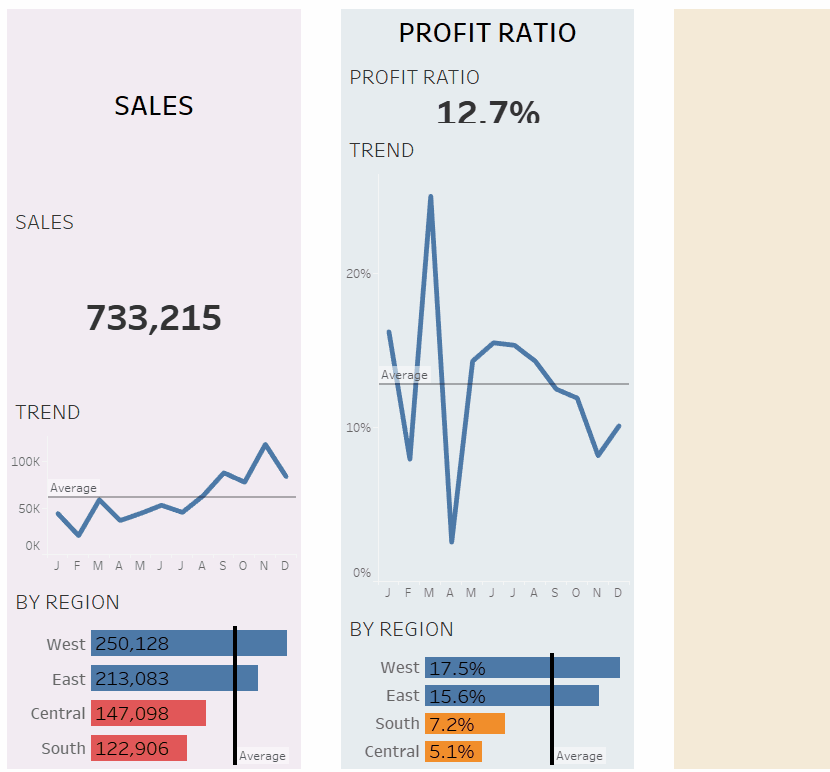The width and height of the screenshot is (830, 772).
Task: Click the West sales bar showing 250,128
Action: point(188,643)
